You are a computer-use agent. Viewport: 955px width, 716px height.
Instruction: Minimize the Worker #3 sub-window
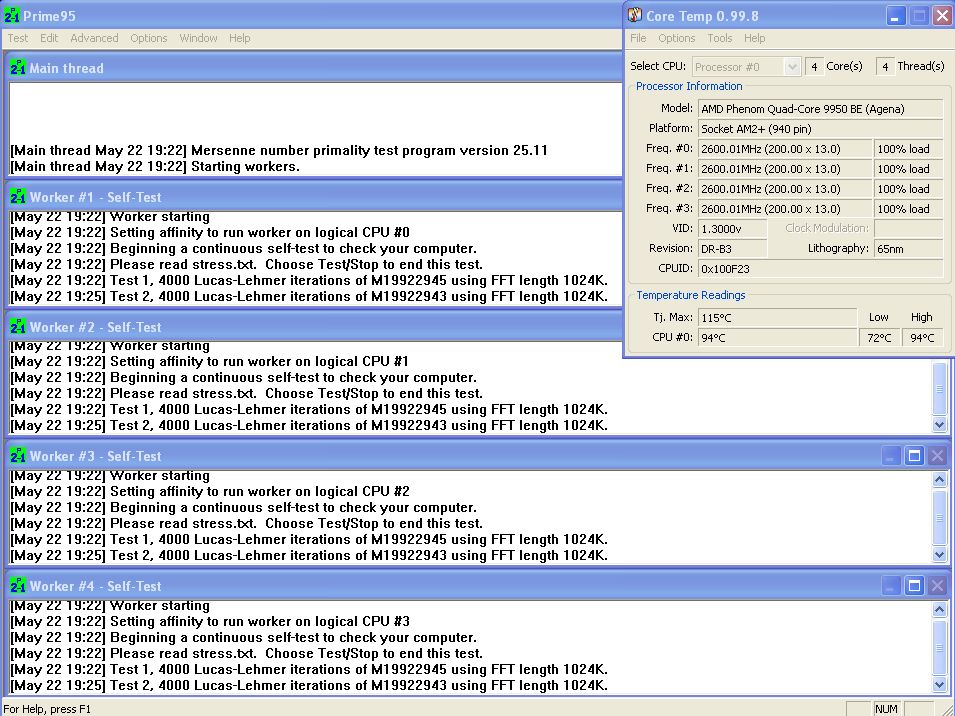pyautogui.click(x=891, y=455)
